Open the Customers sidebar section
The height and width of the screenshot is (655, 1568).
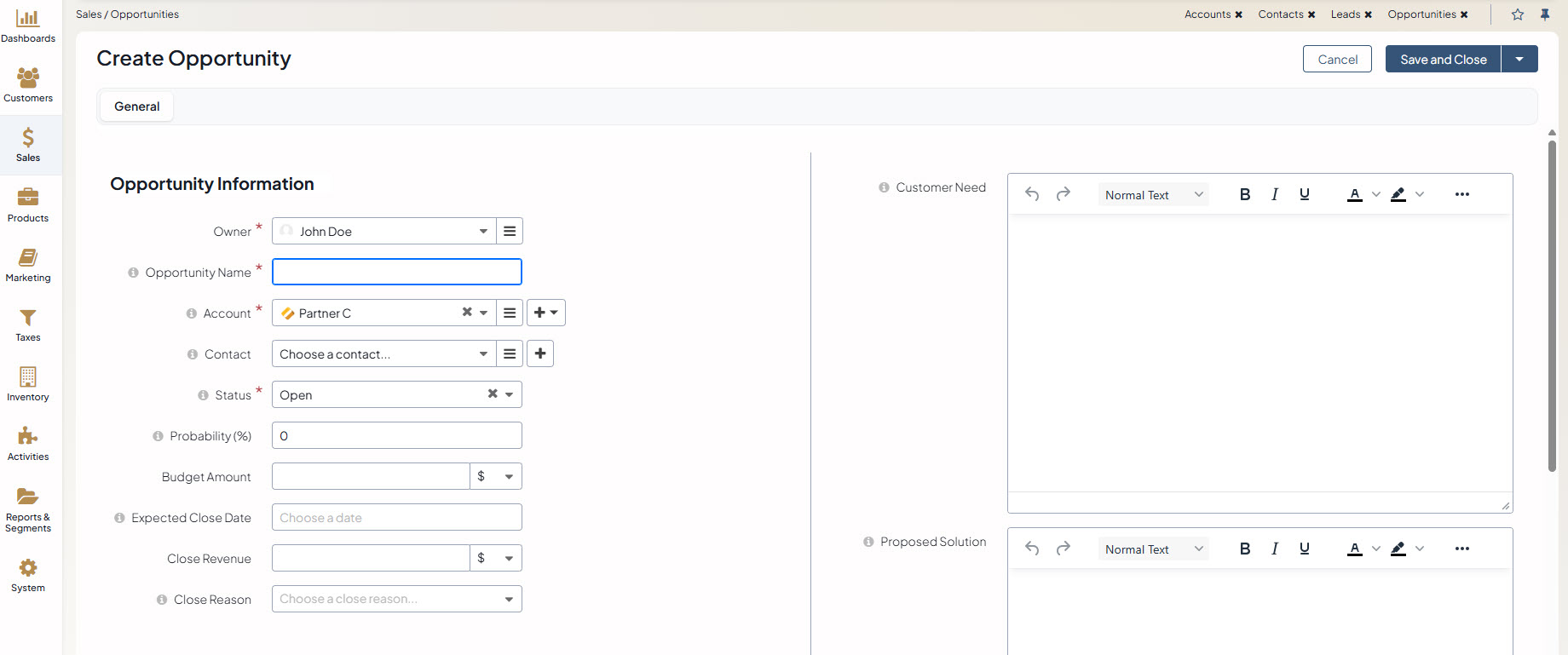pyautogui.click(x=28, y=85)
